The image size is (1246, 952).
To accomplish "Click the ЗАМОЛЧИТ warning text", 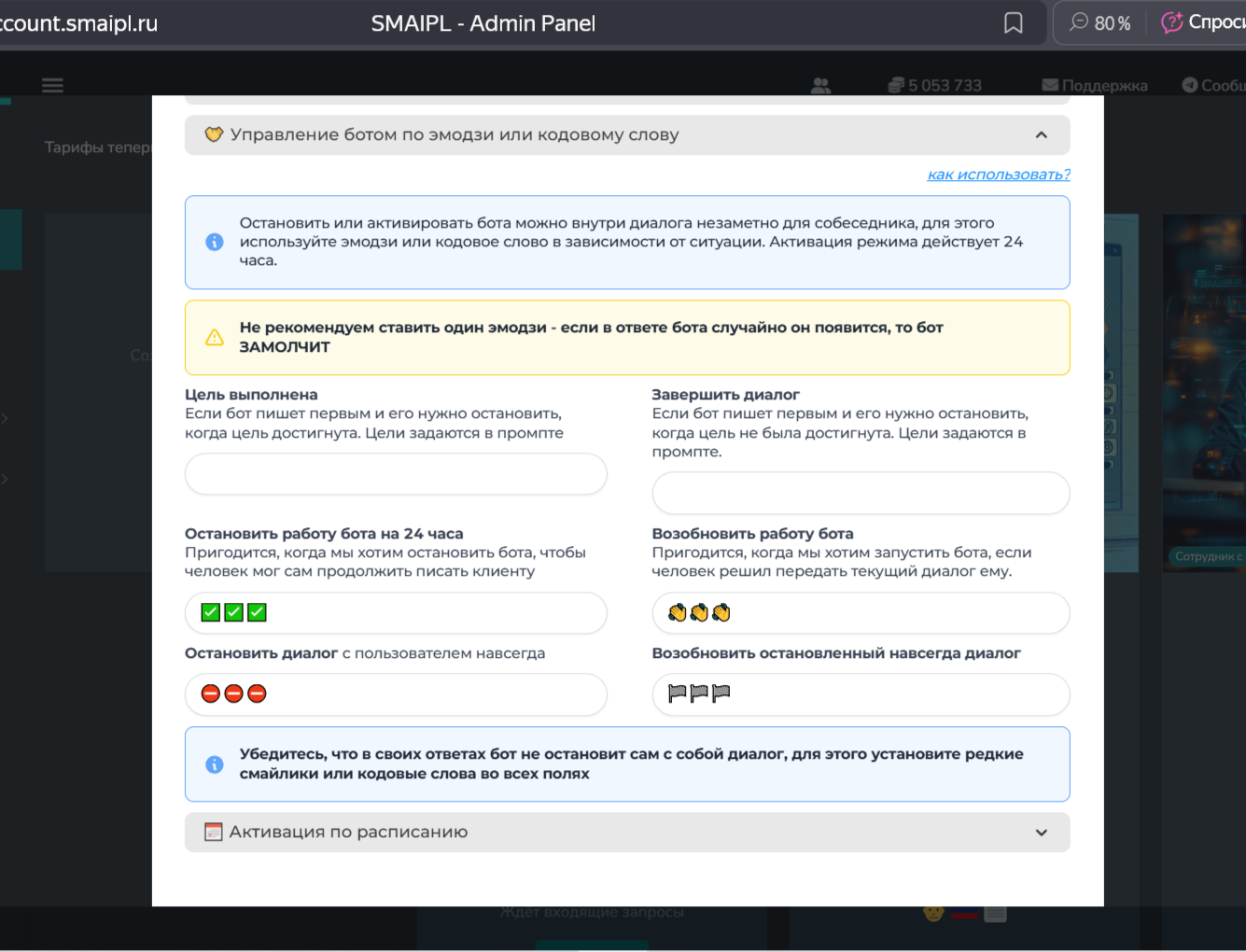I will 285,347.
